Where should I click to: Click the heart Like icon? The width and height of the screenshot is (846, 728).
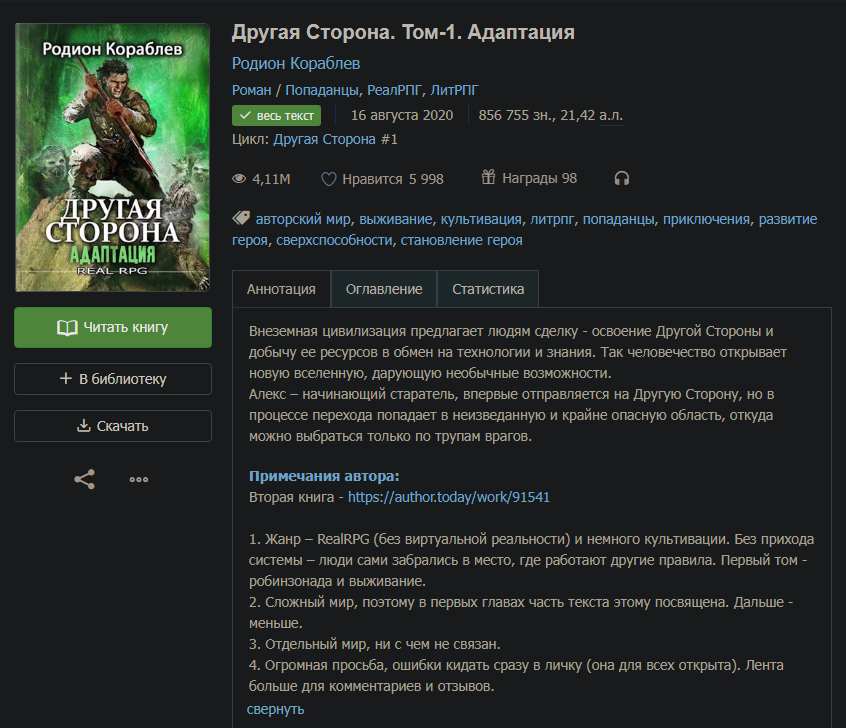point(328,179)
